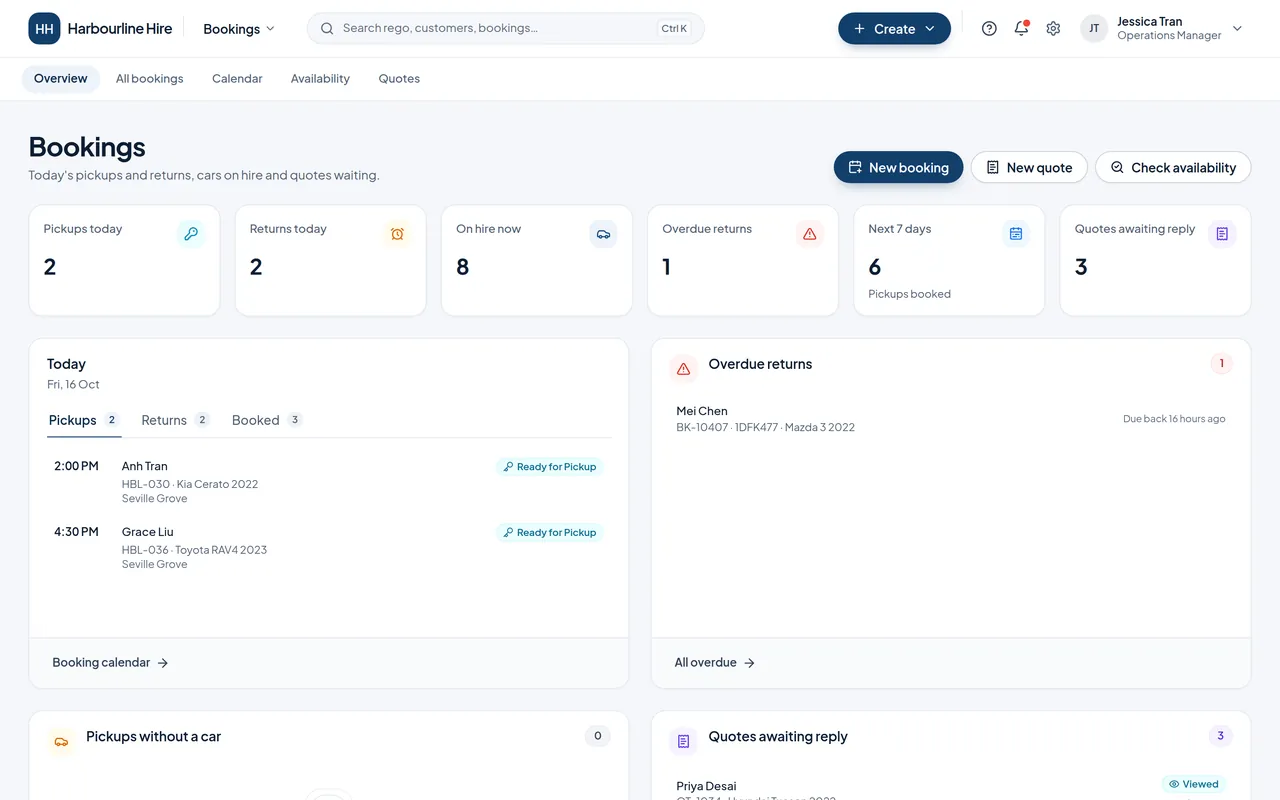Click Ready for Pickup badge for Grace Liu
1280x800 pixels.
[550, 533]
